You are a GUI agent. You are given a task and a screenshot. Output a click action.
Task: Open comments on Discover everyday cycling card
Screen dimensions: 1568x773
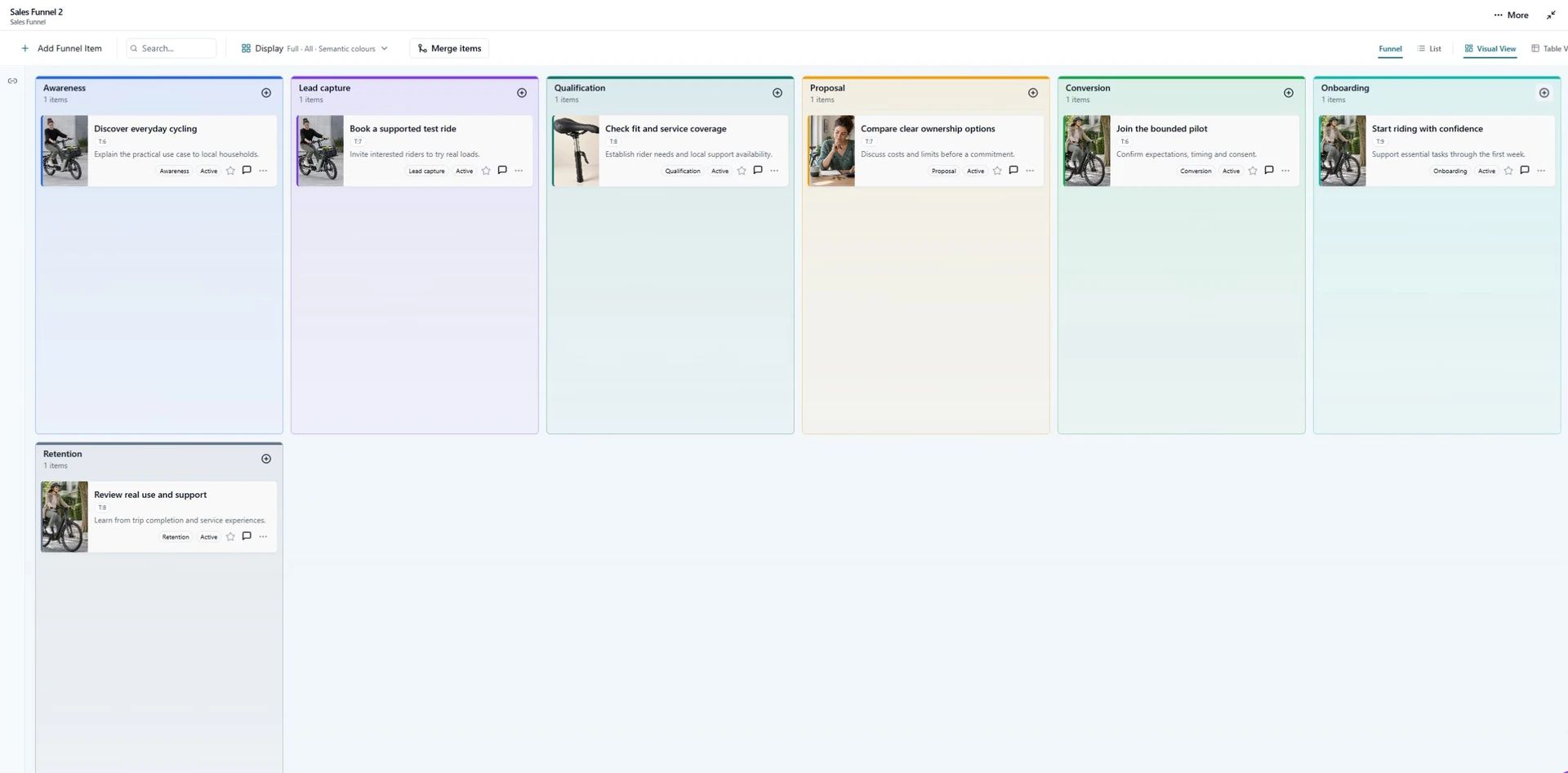click(247, 171)
